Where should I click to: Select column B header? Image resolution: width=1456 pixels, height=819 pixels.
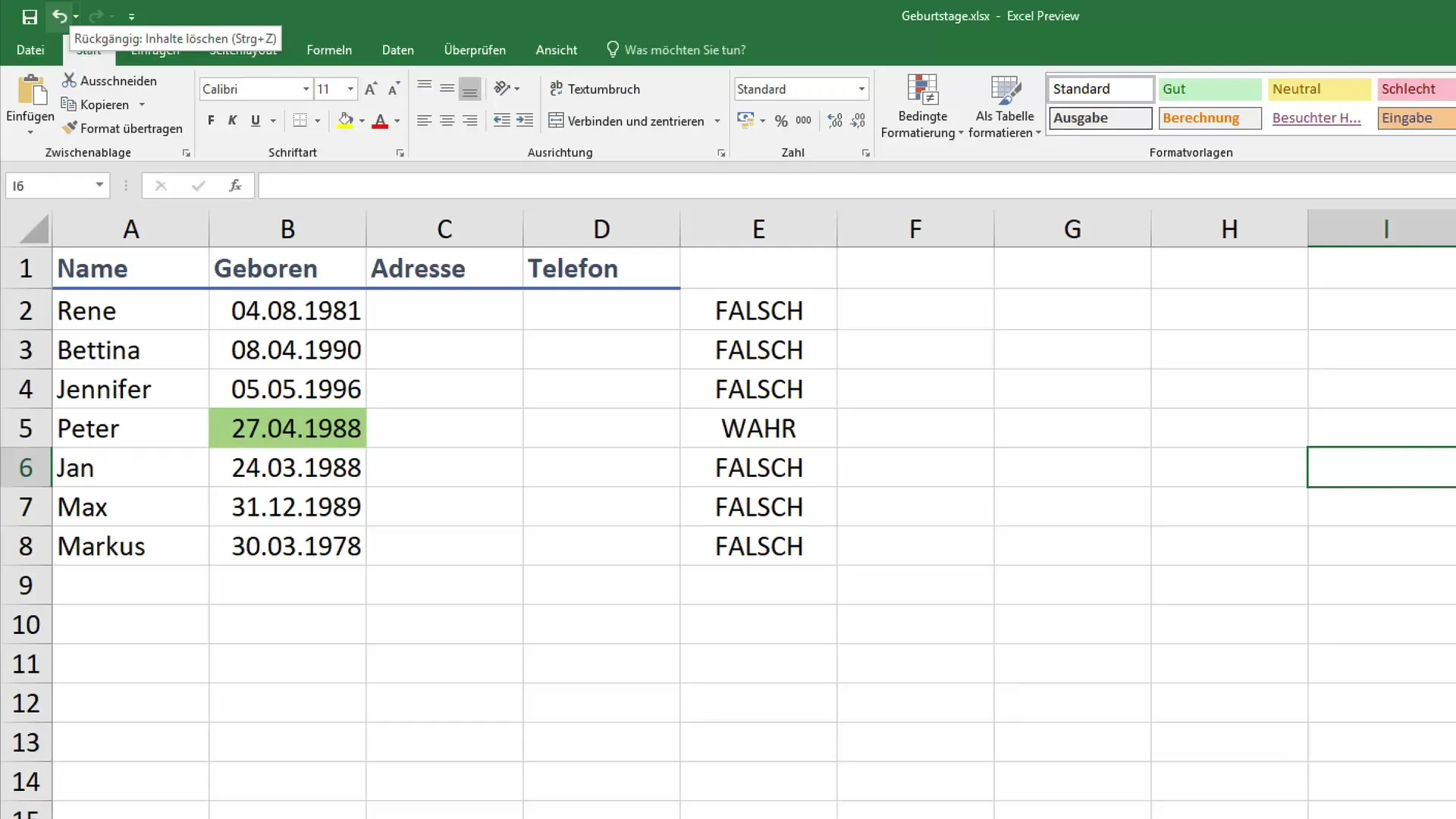(287, 228)
